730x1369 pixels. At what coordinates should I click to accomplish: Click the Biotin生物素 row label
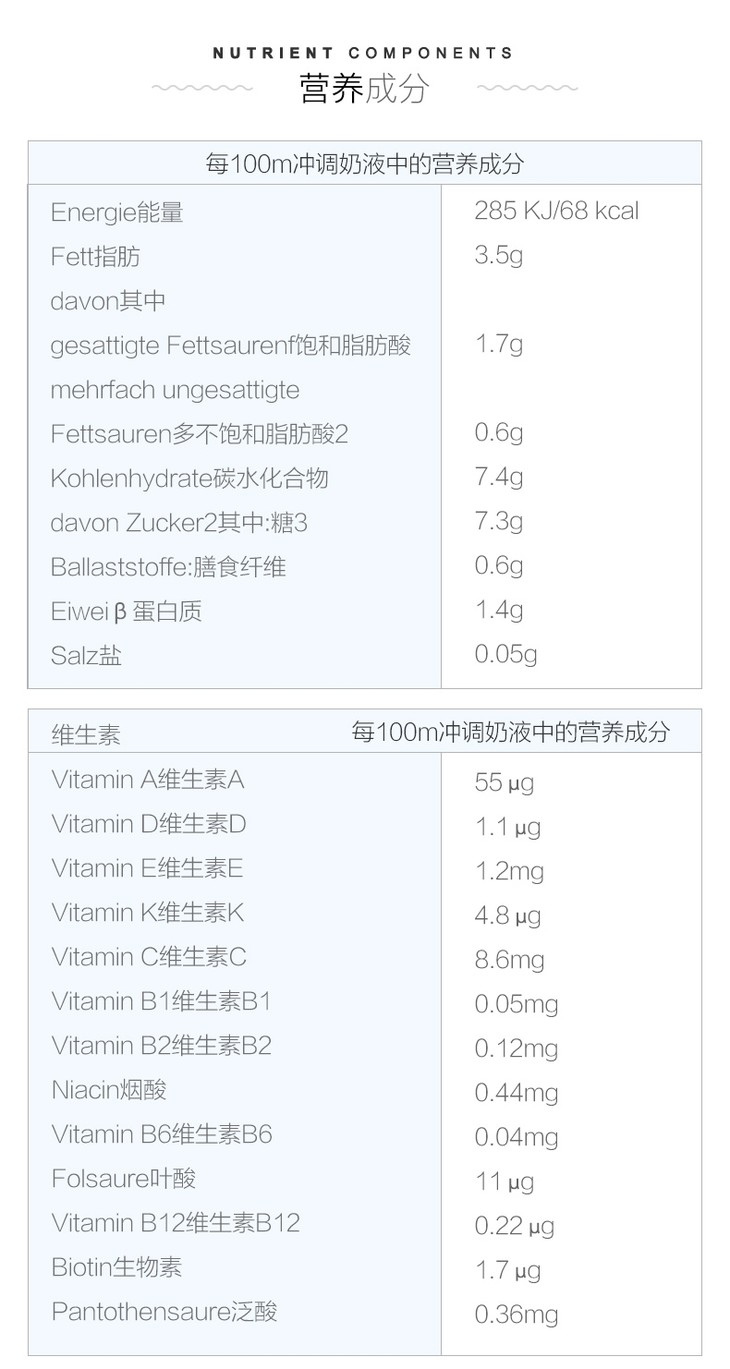click(116, 1267)
